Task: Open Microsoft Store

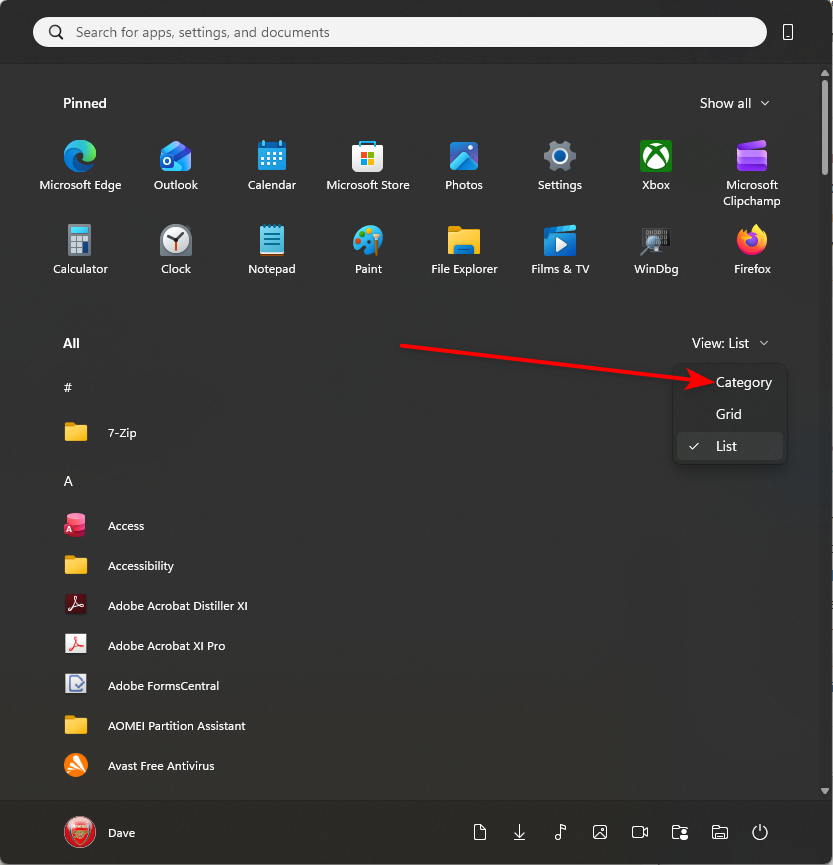Action: coord(367,165)
